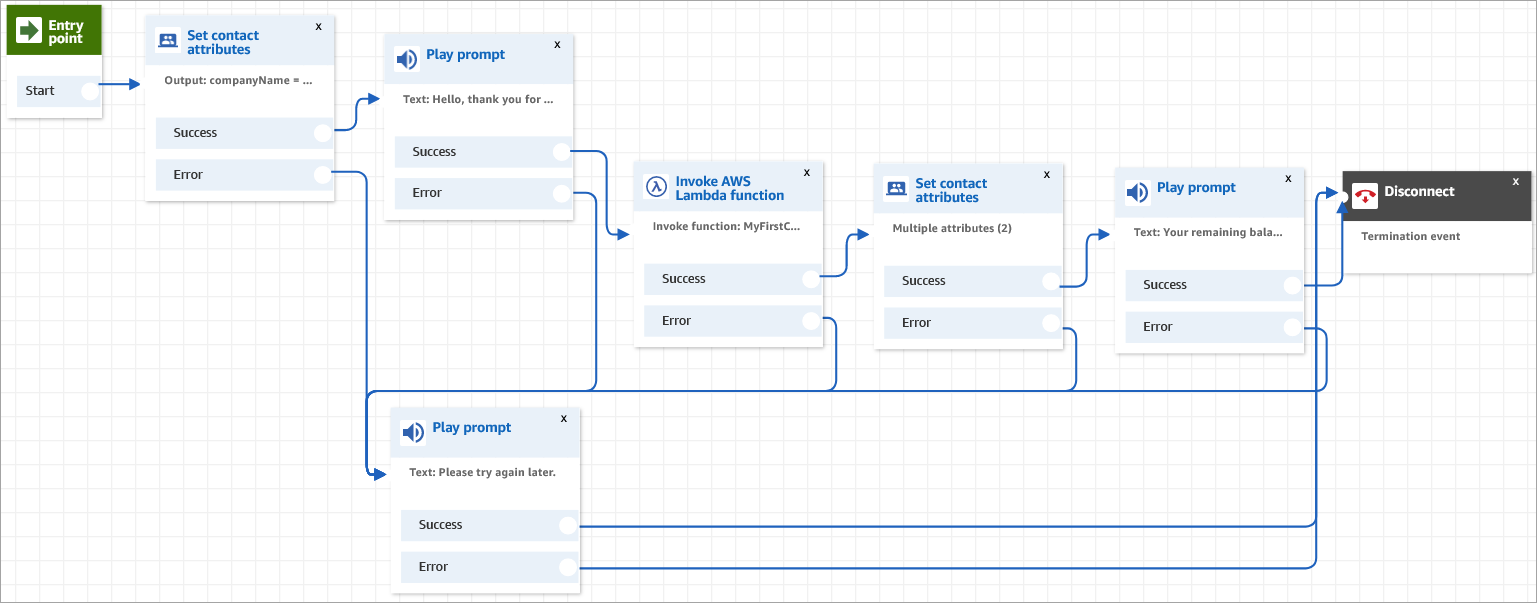Click the AWS Lambda function icon
The width and height of the screenshot is (1537, 603).
pos(656,185)
